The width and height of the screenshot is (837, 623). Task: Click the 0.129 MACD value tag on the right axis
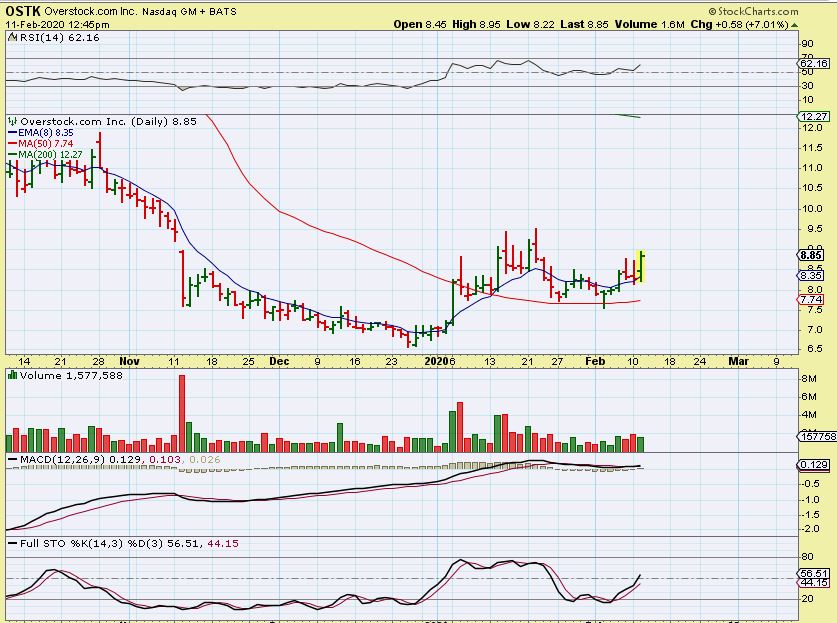click(814, 464)
